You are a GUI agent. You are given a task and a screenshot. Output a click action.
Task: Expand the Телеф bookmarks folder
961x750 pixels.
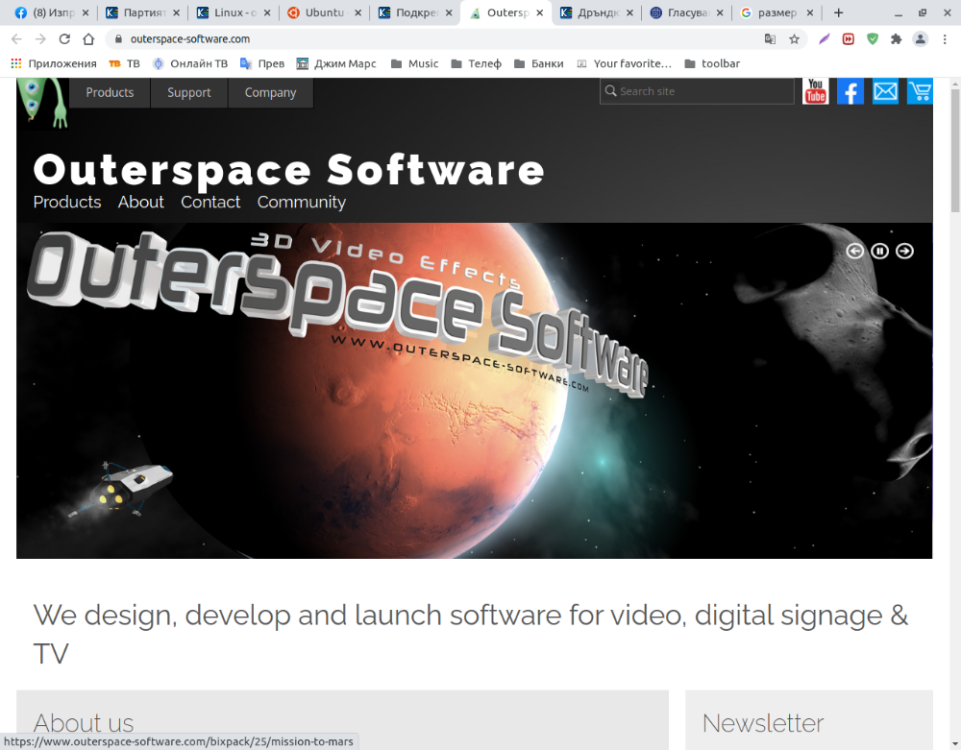[476, 63]
